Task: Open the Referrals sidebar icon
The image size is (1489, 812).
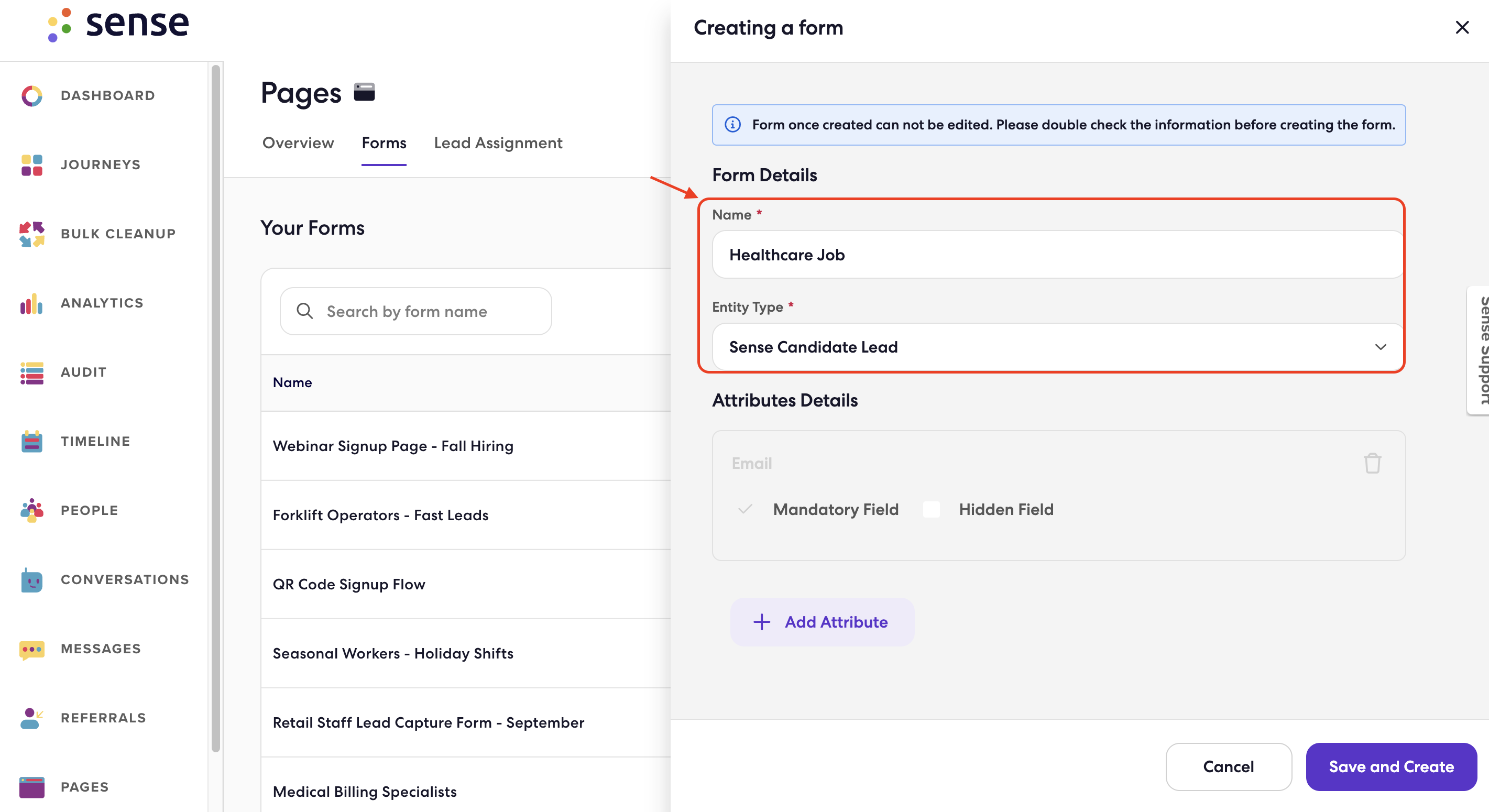Action: (32, 718)
